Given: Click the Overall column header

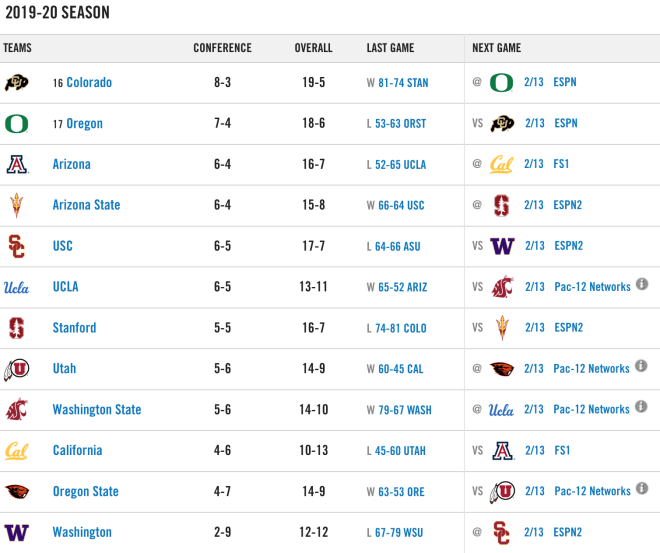Looking at the screenshot, I should (x=313, y=48).
